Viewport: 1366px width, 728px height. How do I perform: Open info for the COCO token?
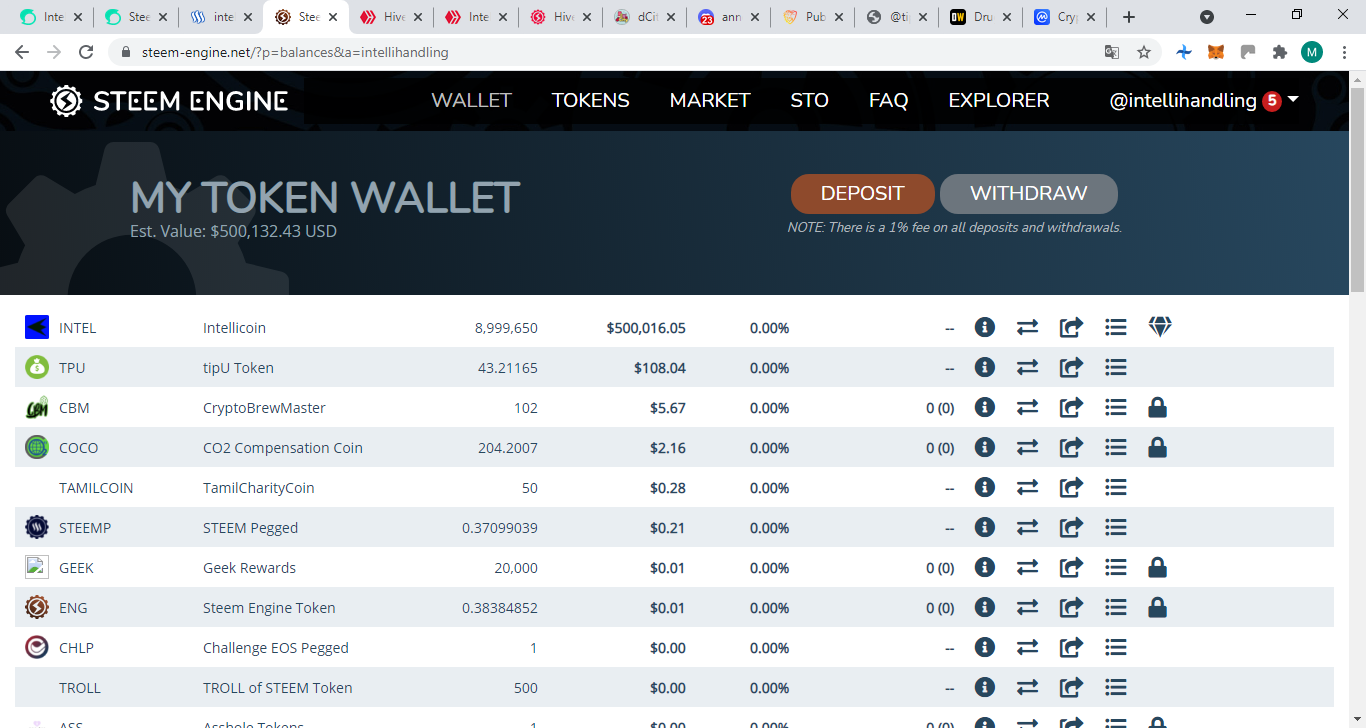point(985,447)
